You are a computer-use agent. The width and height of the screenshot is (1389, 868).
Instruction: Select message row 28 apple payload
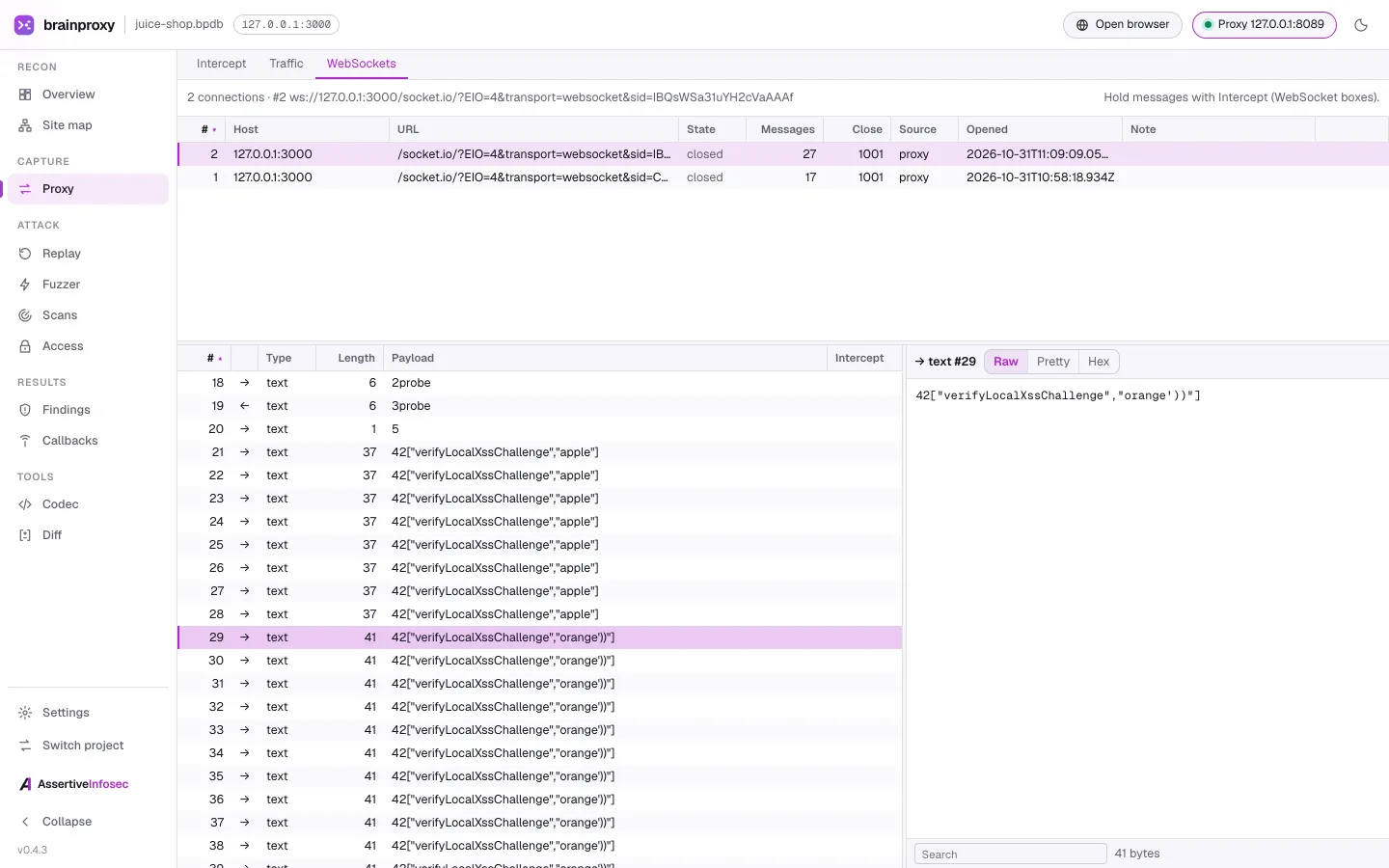click(539, 614)
